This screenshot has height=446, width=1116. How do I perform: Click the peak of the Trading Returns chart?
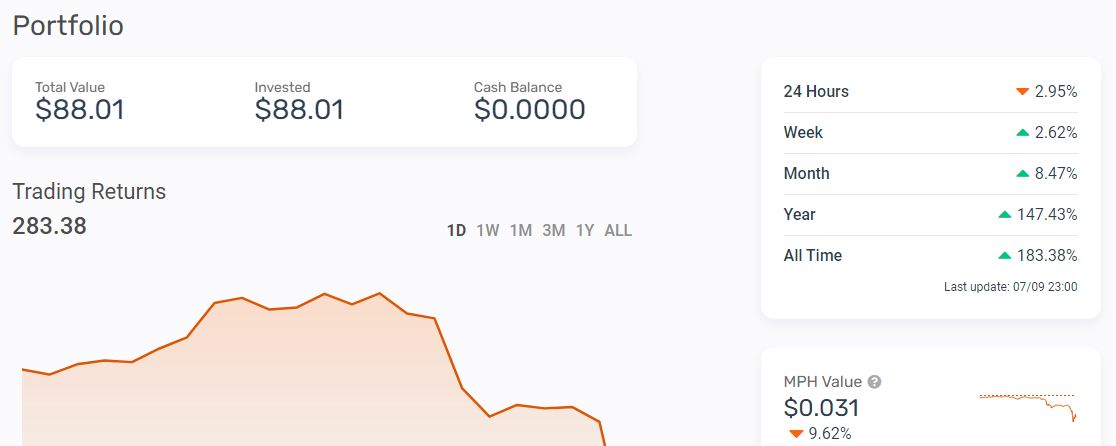tap(379, 293)
